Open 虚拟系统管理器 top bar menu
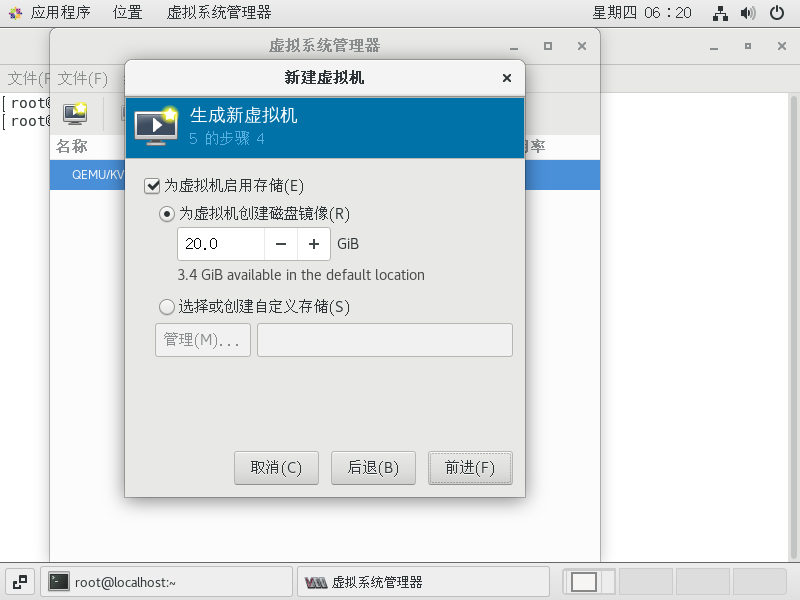The height and width of the screenshot is (600, 800). coord(219,13)
